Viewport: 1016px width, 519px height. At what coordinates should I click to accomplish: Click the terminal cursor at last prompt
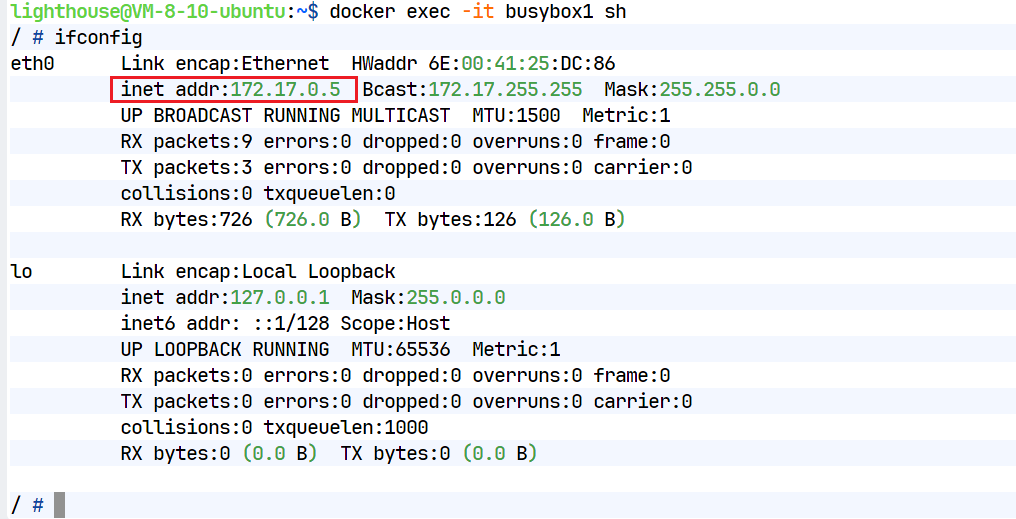coord(59,505)
